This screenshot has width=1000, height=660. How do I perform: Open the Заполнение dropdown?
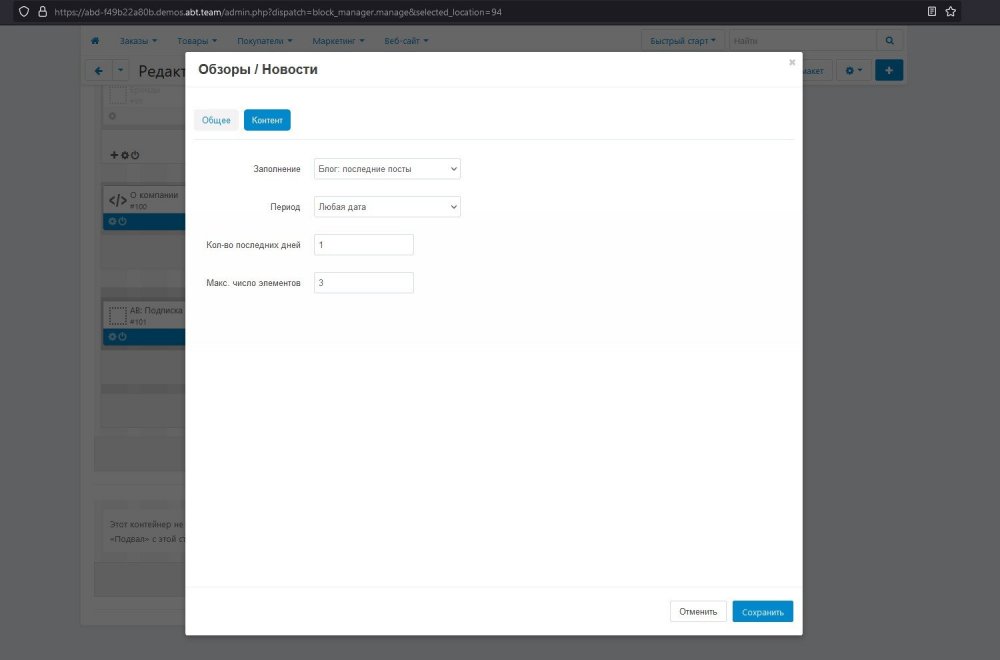[x=387, y=169]
